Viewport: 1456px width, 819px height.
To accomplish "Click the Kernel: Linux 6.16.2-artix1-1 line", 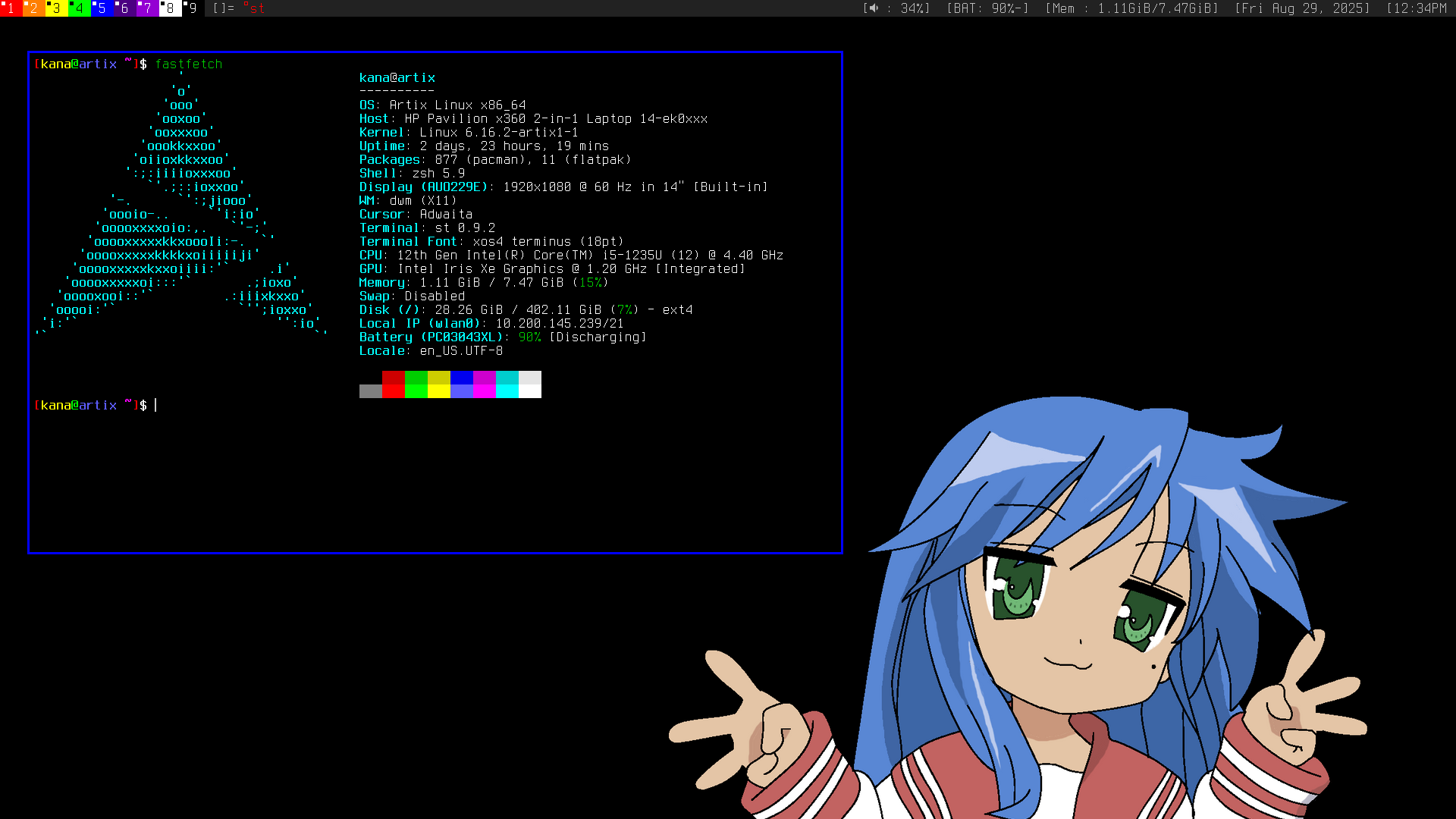I will coord(469,133).
